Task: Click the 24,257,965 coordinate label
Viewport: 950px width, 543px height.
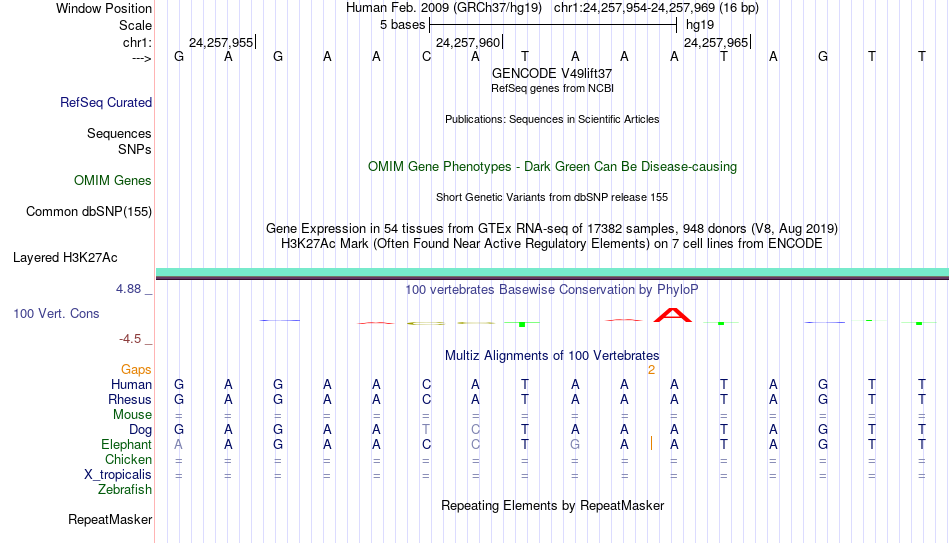Action: (x=716, y=42)
